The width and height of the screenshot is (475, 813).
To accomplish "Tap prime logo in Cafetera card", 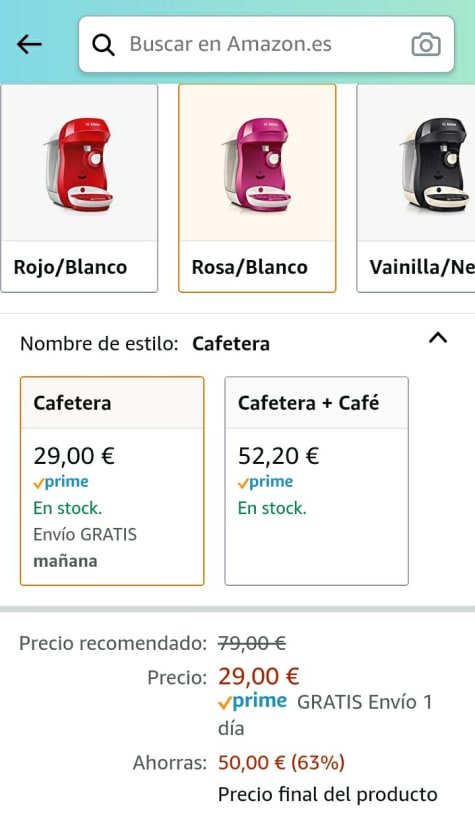I will click(61, 482).
